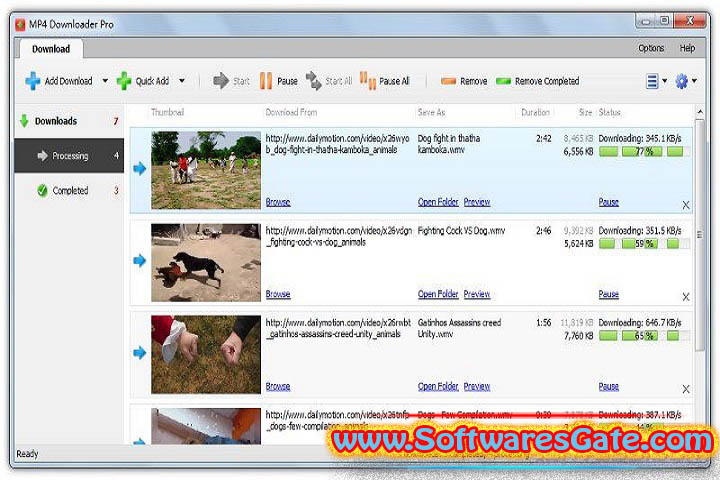Click Browse link in Gatinhos row
The image size is (720, 480).
pos(278,387)
